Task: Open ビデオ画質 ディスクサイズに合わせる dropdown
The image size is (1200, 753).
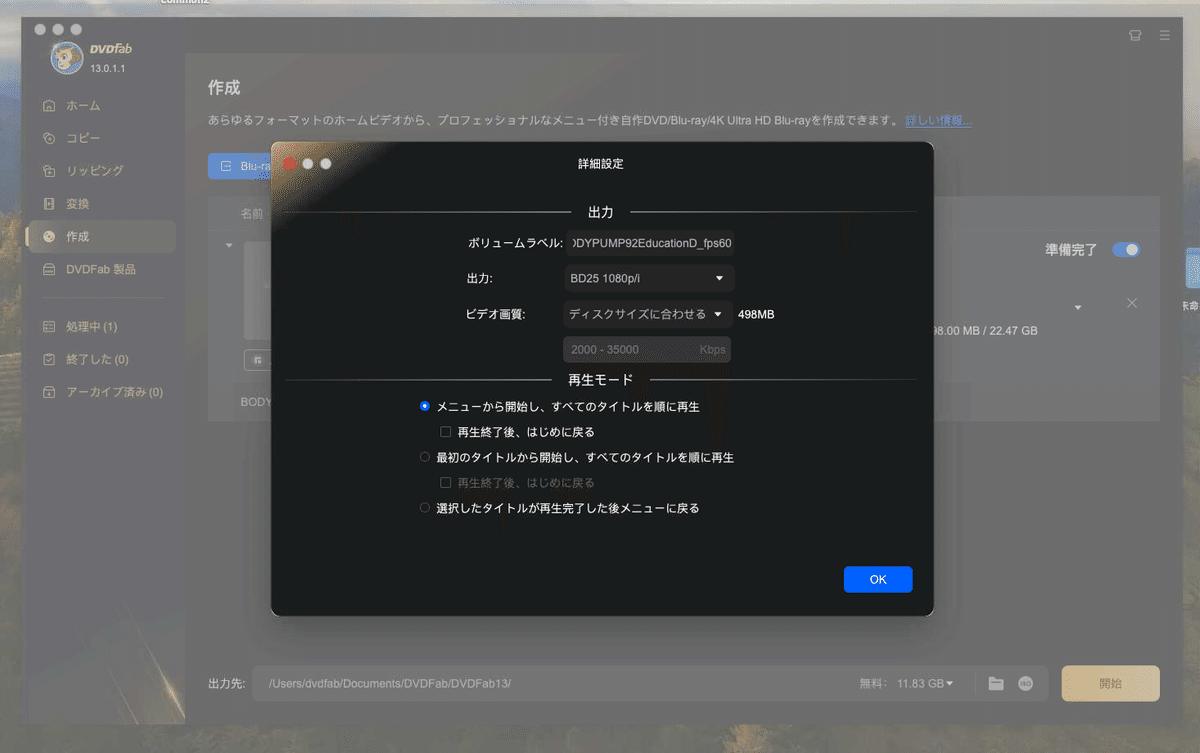Action: click(x=648, y=314)
